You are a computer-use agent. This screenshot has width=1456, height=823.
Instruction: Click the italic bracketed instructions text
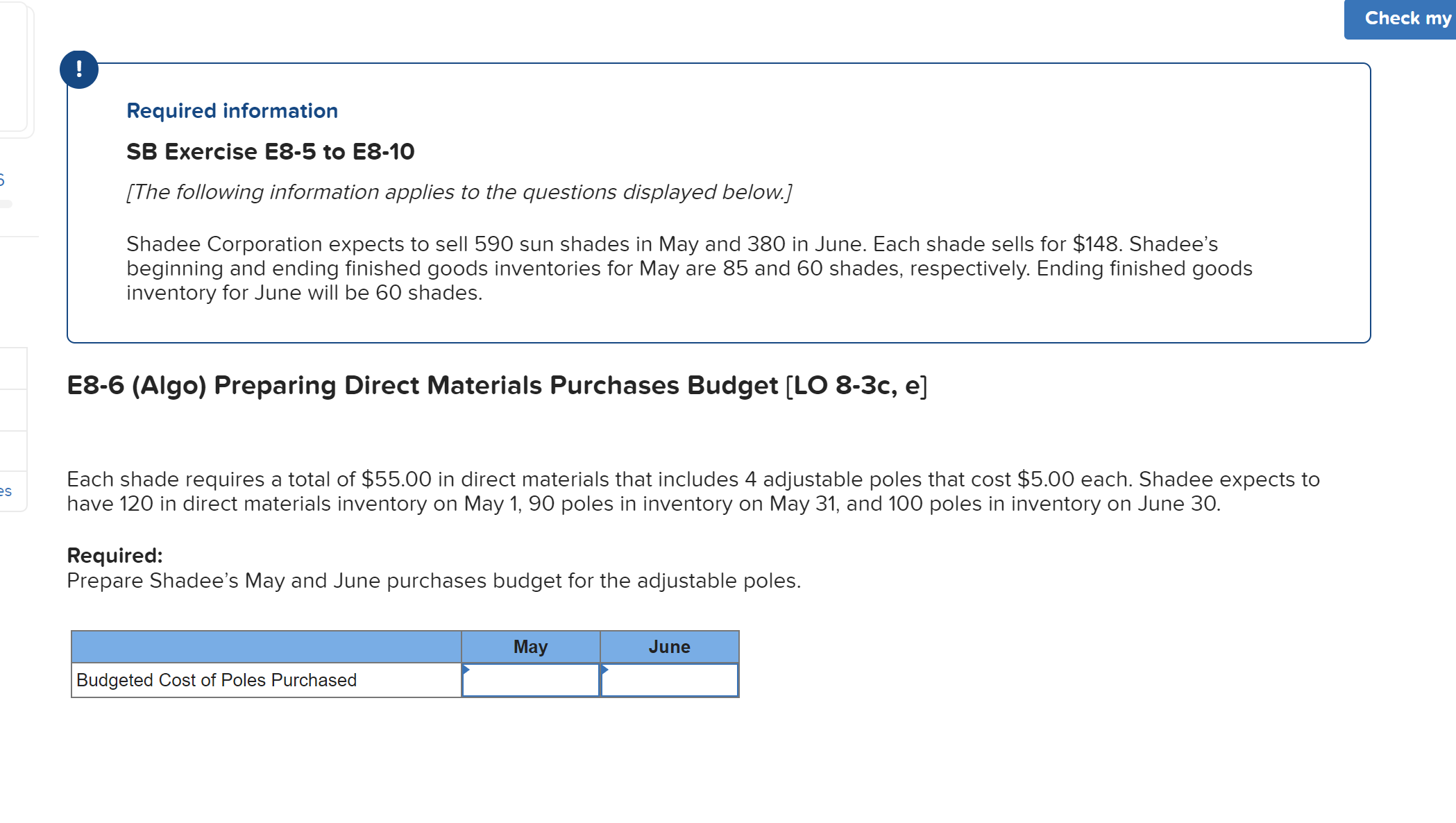pos(459,192)
